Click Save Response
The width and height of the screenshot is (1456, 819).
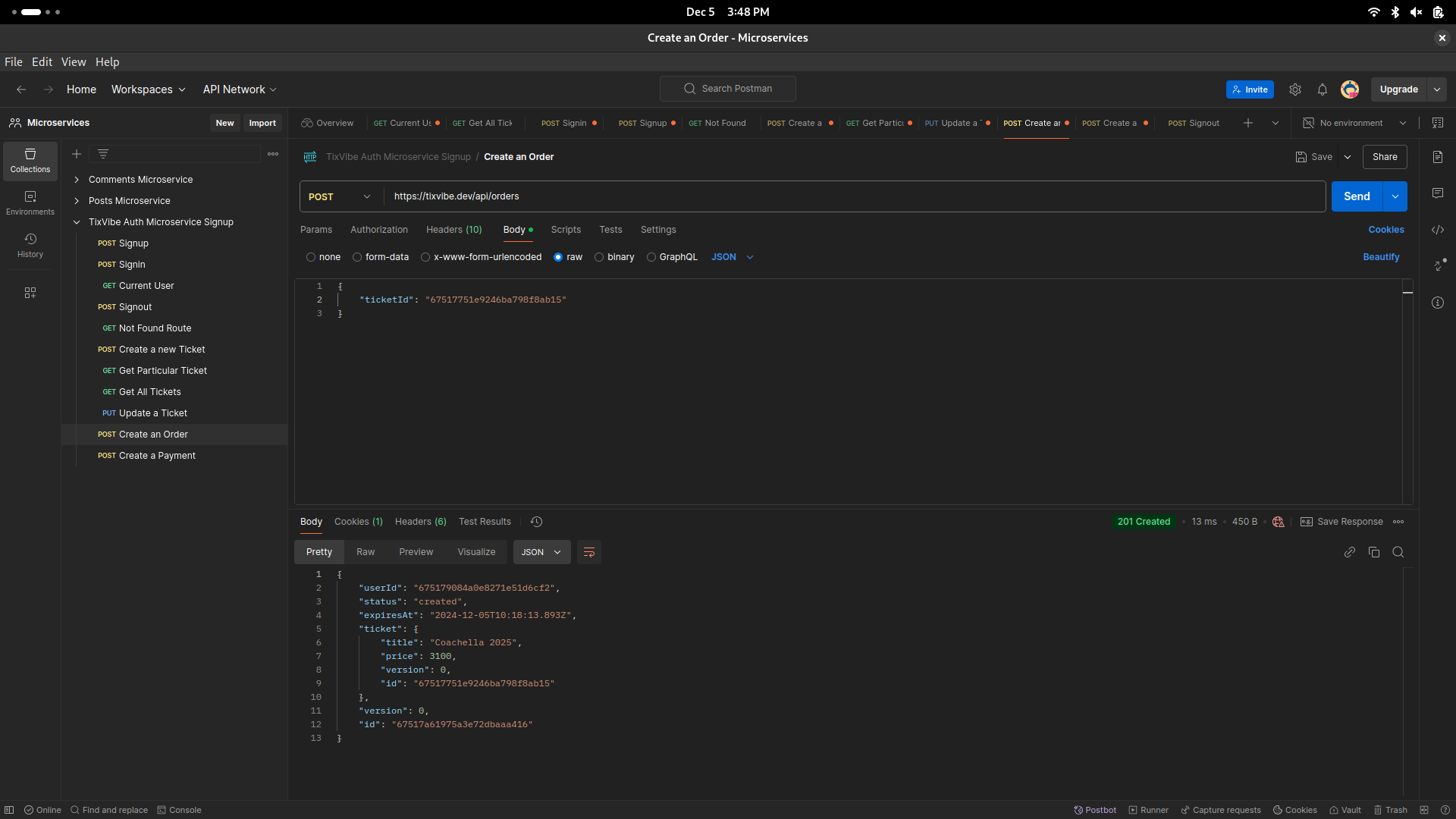(1341, 522)
